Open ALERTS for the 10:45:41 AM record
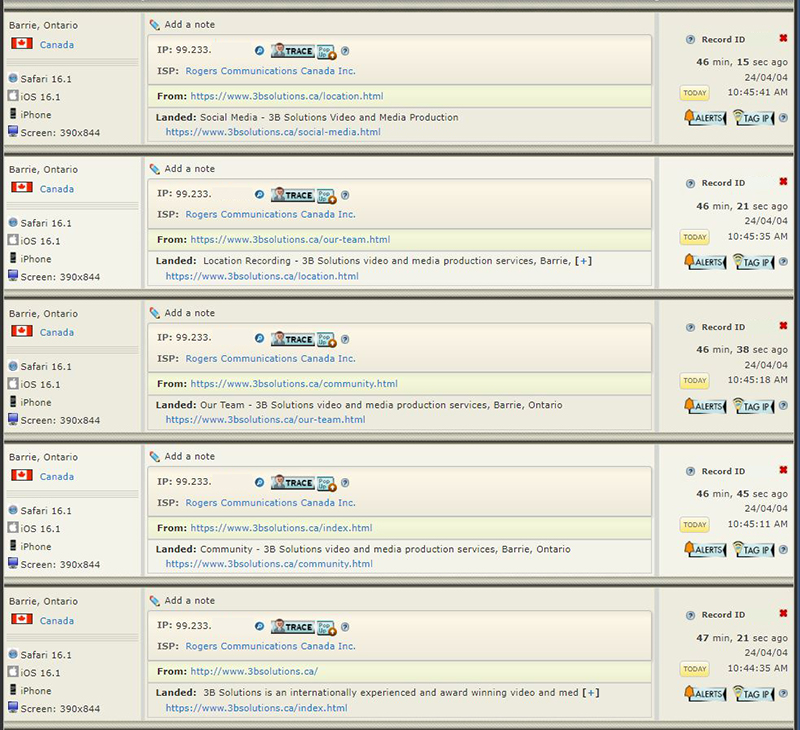 705,118
